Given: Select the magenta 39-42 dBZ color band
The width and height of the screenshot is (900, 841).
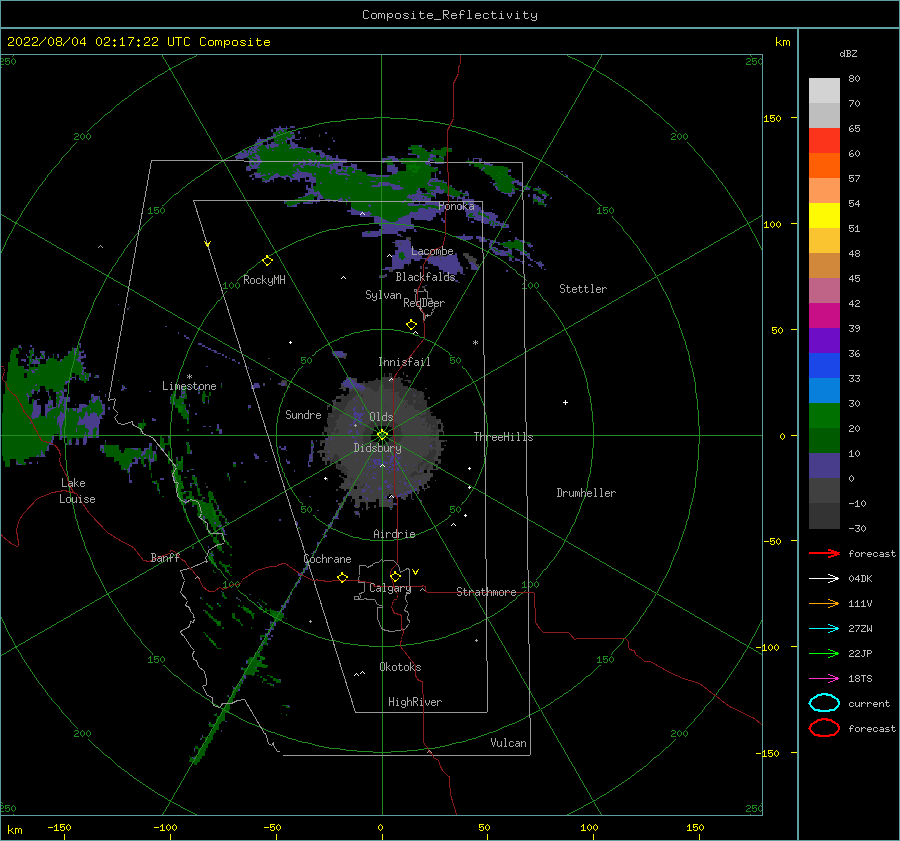Looking at the screenshot, I should point(824,315).
